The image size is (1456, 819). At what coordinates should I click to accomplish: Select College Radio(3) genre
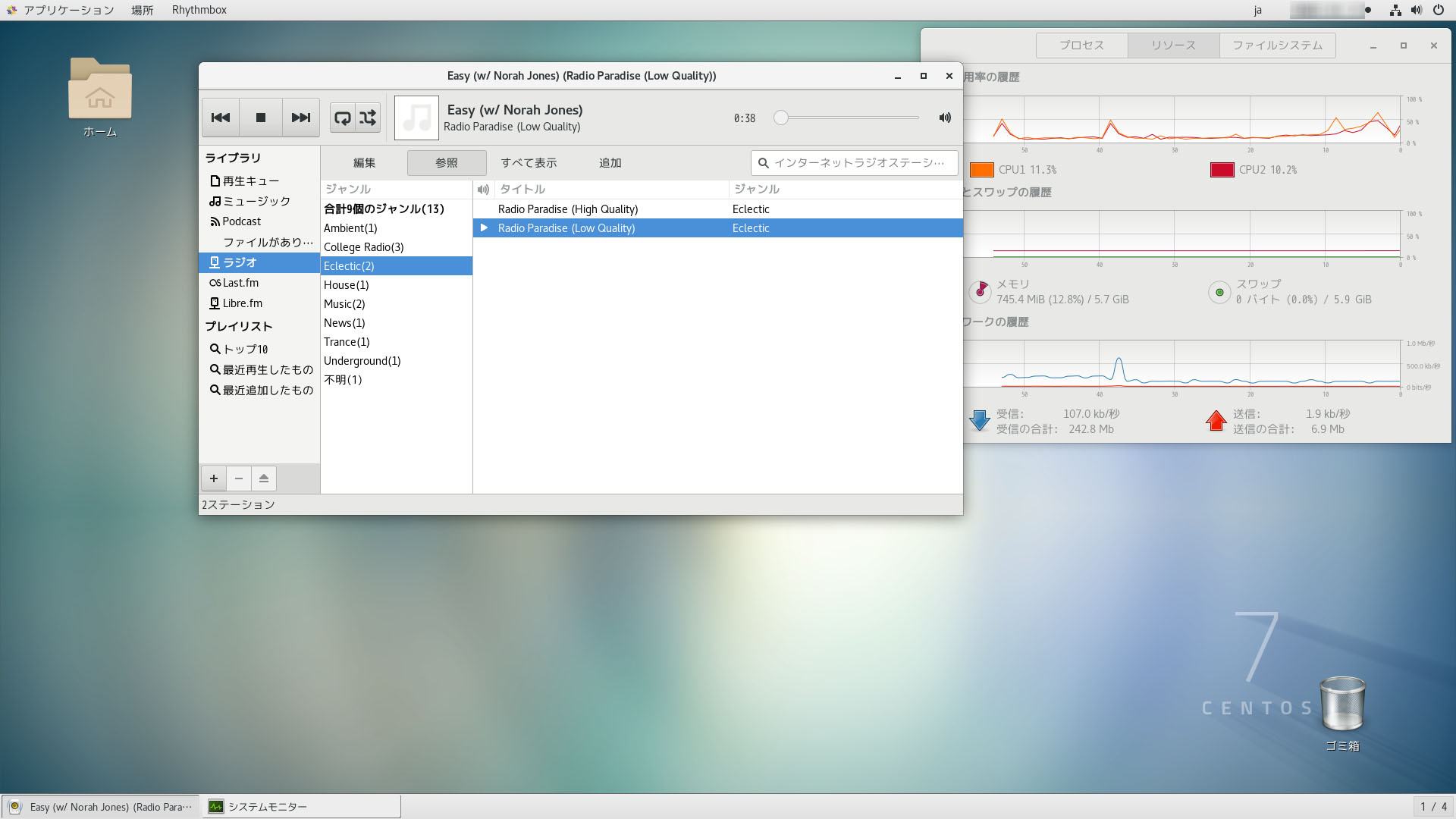tap(397, 247)
